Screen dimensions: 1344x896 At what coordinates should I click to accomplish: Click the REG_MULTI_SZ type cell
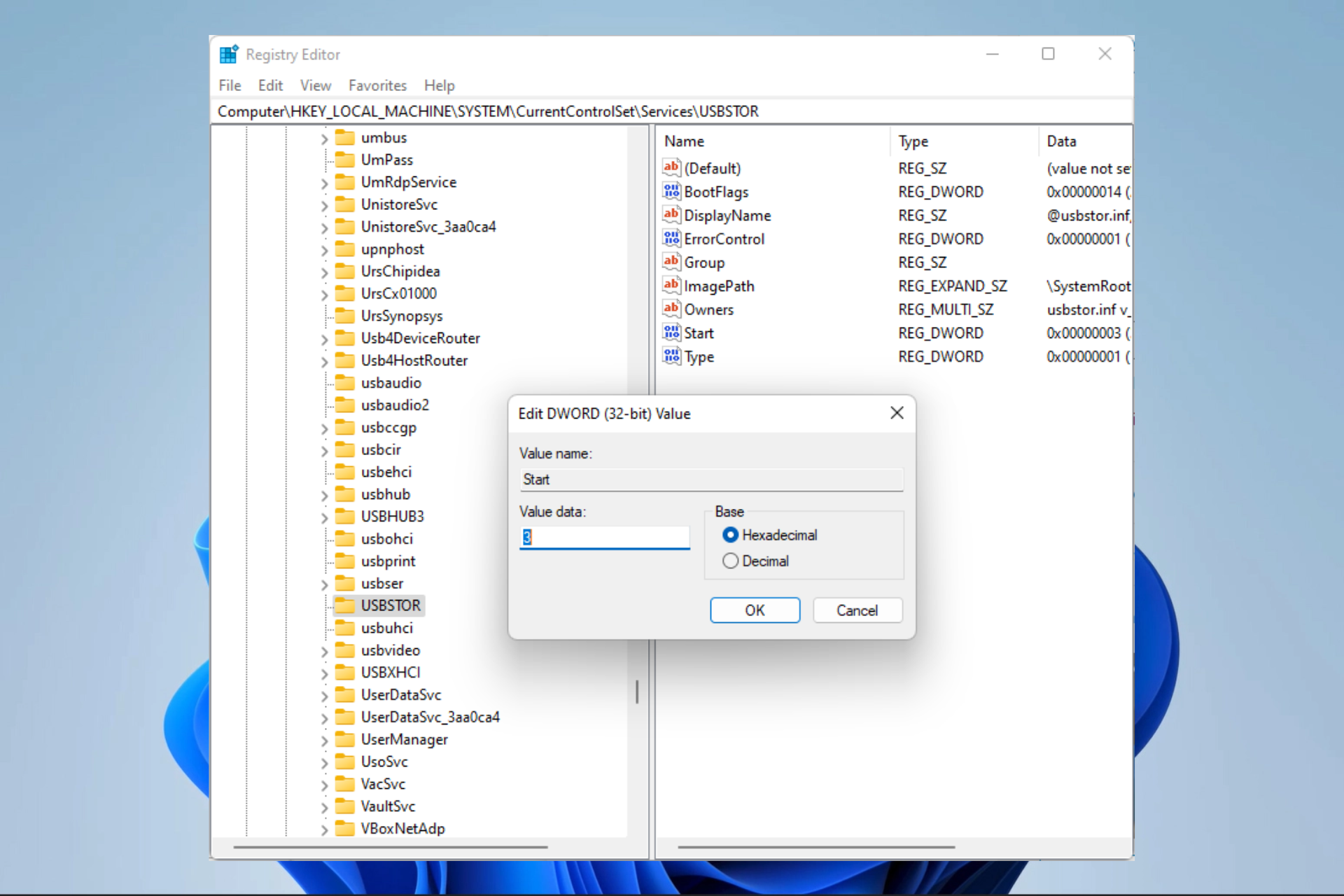pos(946,309)
